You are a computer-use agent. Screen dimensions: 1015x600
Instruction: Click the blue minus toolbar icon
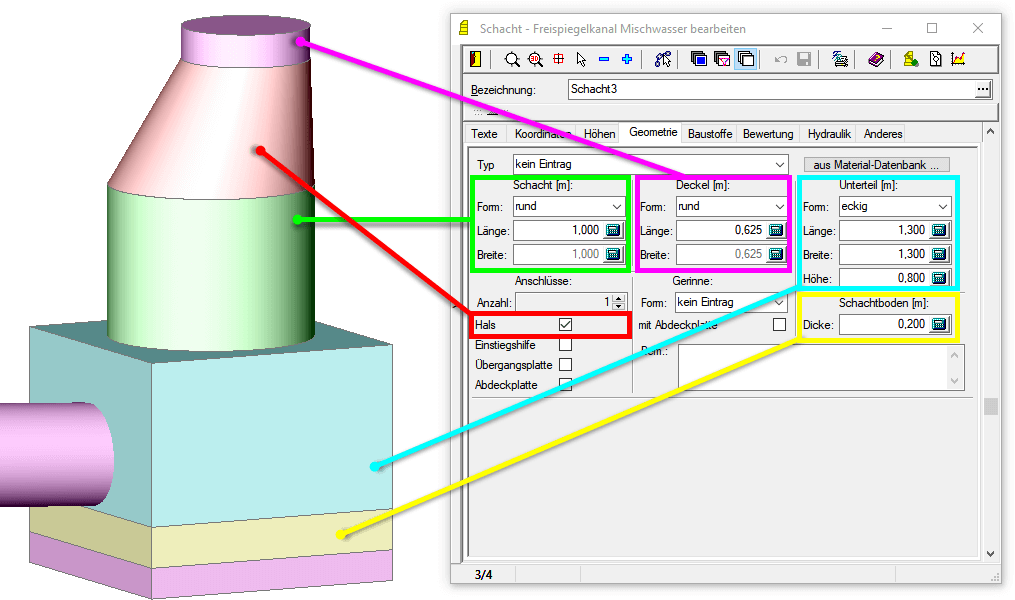(604, 60)
